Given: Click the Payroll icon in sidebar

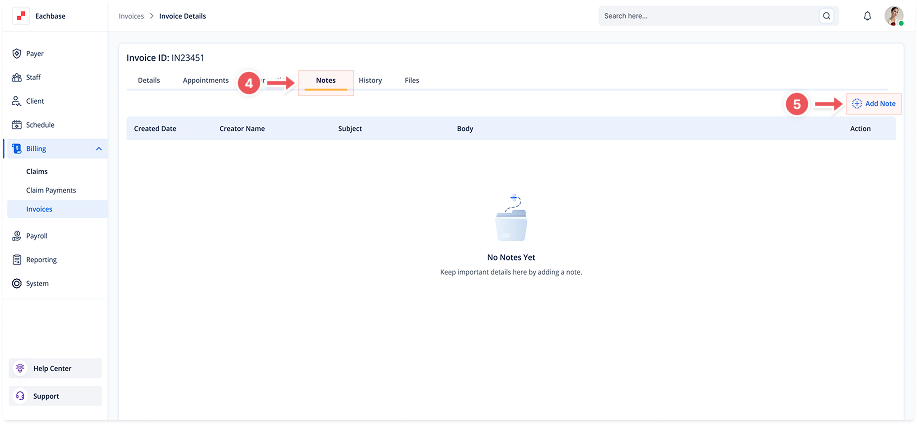Looking at the screenshot, I should (17, 236).
